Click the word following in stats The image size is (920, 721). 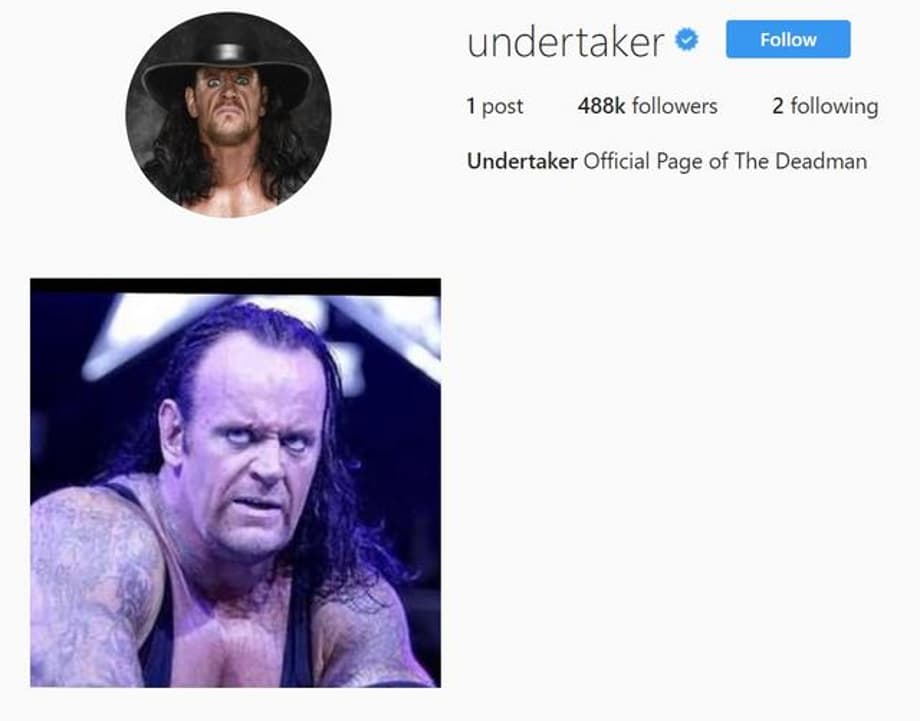click(x=834, y=107)
